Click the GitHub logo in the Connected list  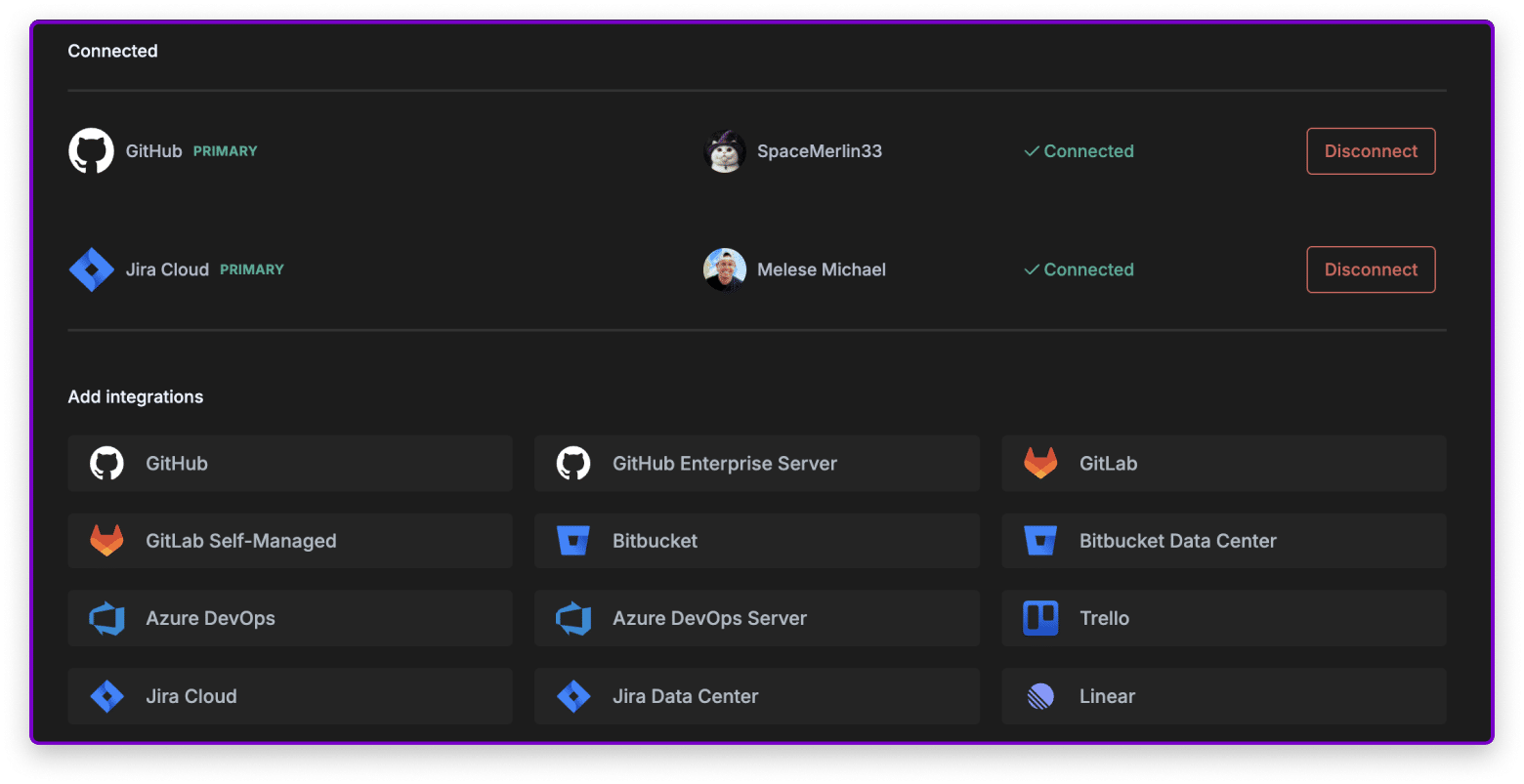[x=91, y=151]
